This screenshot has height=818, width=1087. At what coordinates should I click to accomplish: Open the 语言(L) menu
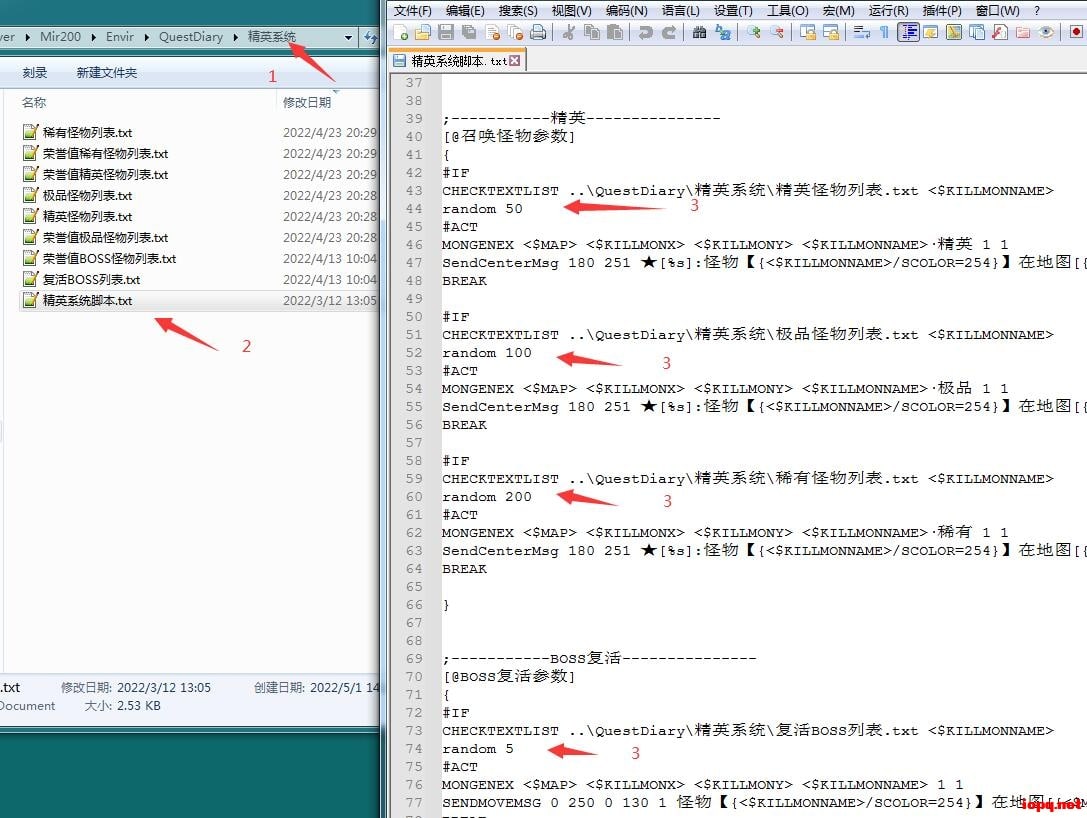(x=680, y=10)
